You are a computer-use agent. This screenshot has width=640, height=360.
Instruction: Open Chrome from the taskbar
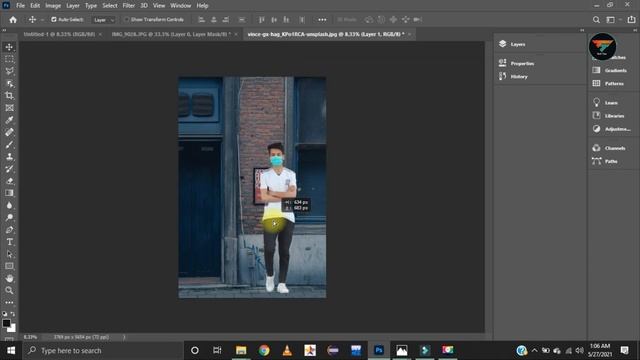pyautogui.click(x=264, y=350)
